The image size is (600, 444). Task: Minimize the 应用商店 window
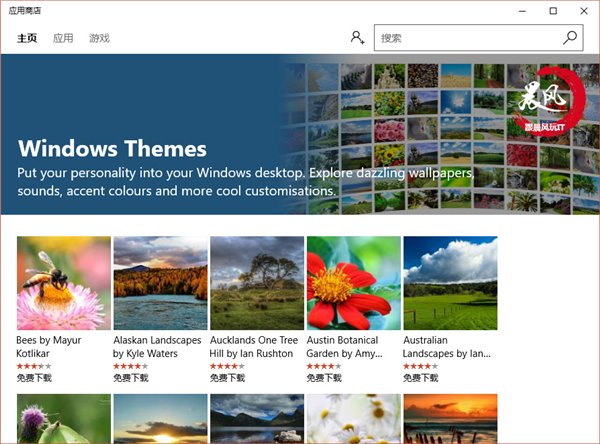click(522, 11)
